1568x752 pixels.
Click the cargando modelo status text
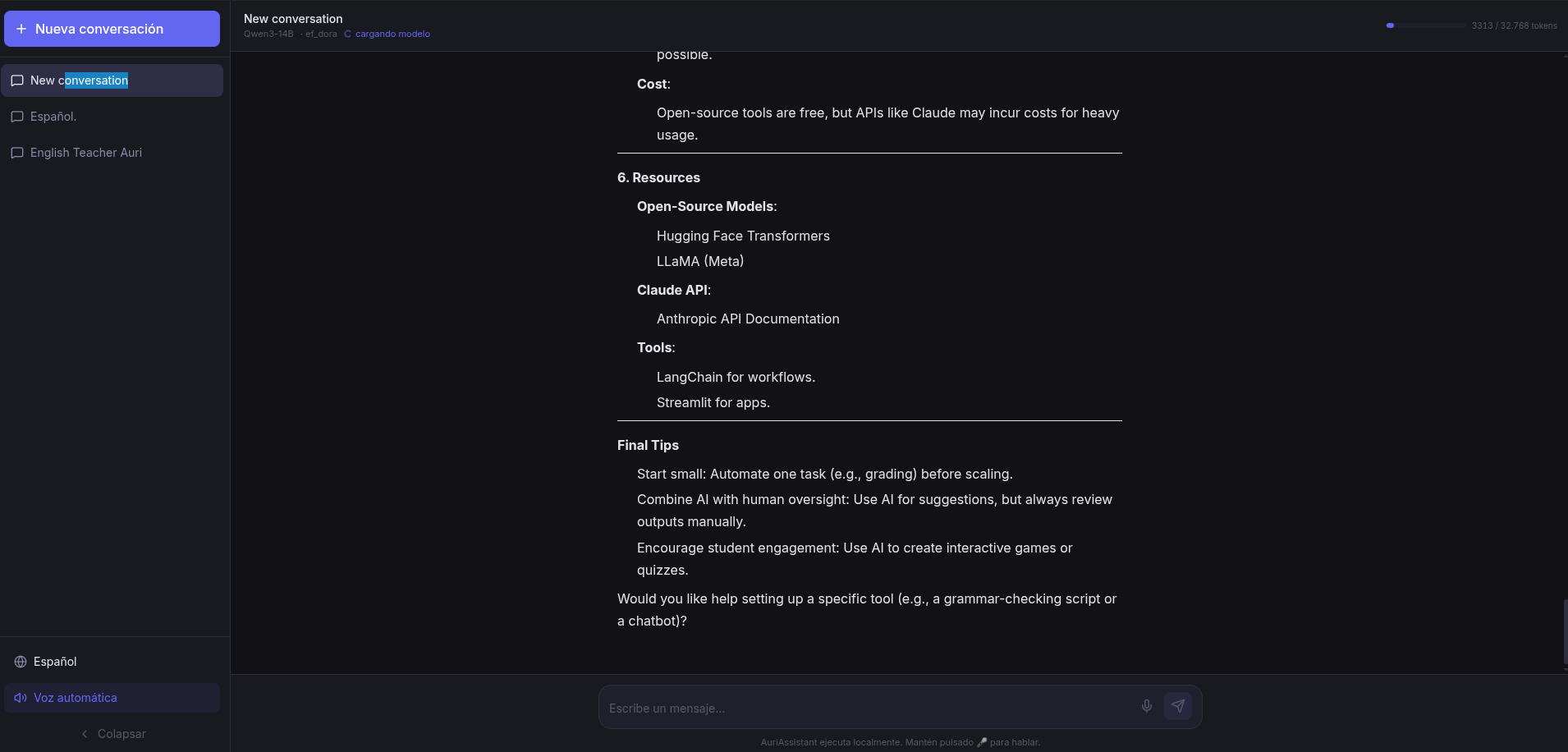tap(392, 34)
